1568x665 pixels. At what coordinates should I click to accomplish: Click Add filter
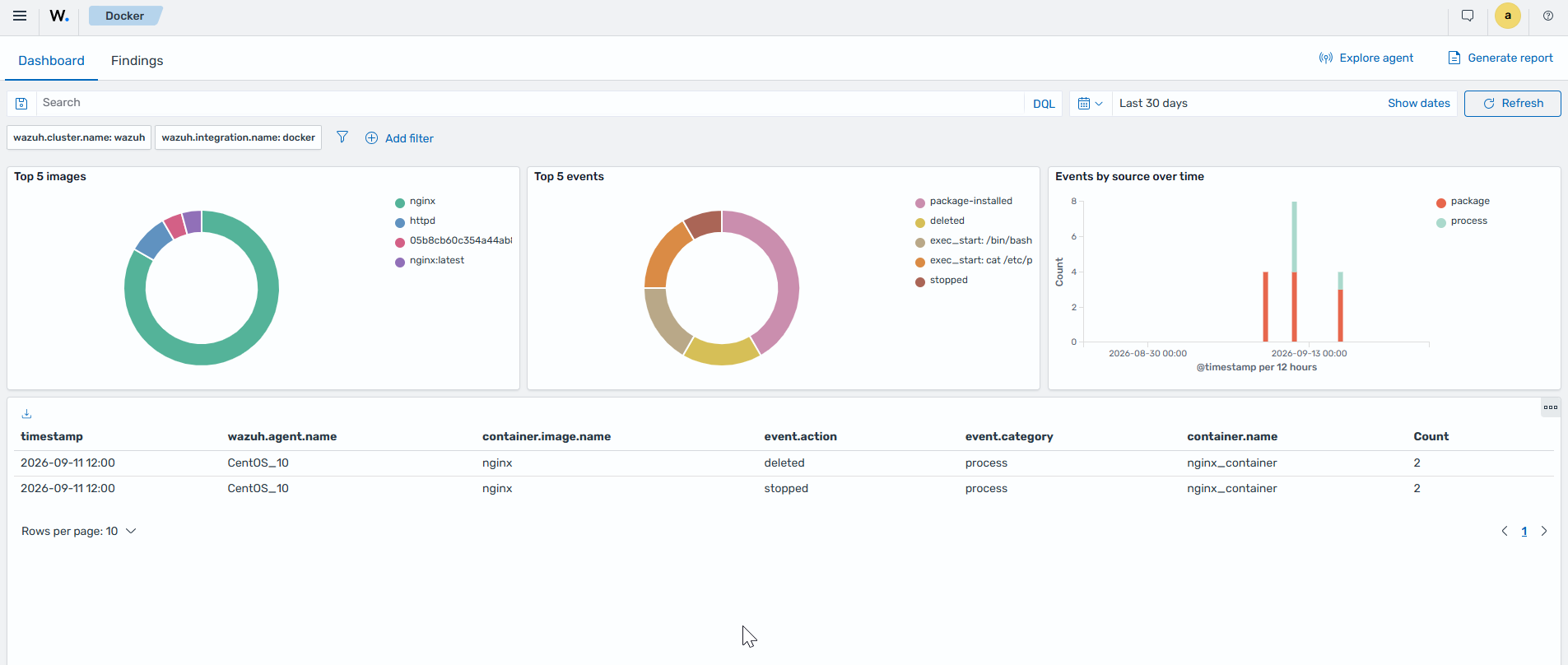click(x=399, y=138)
